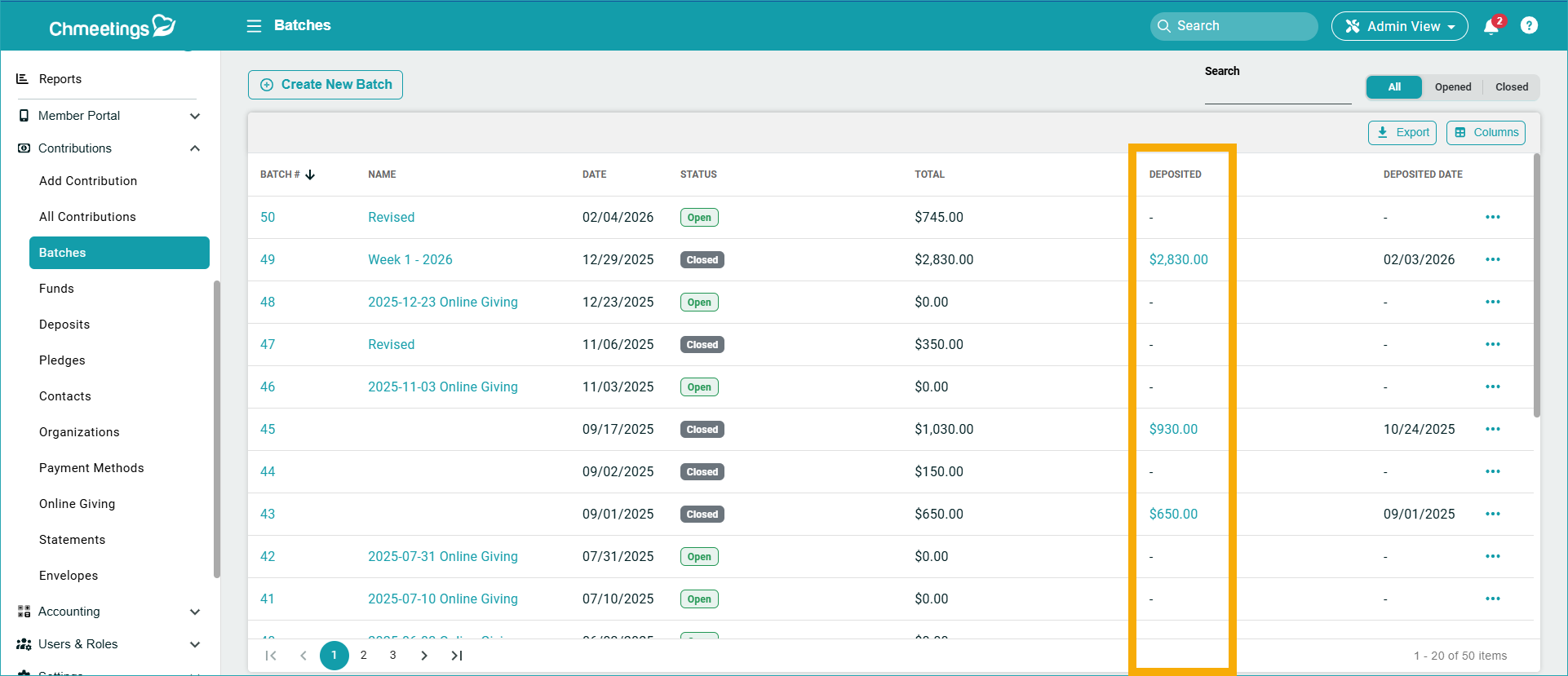Open All Contributions in sidebar
The width and height of the screenshot is (1568, 676).
(87, 217)
